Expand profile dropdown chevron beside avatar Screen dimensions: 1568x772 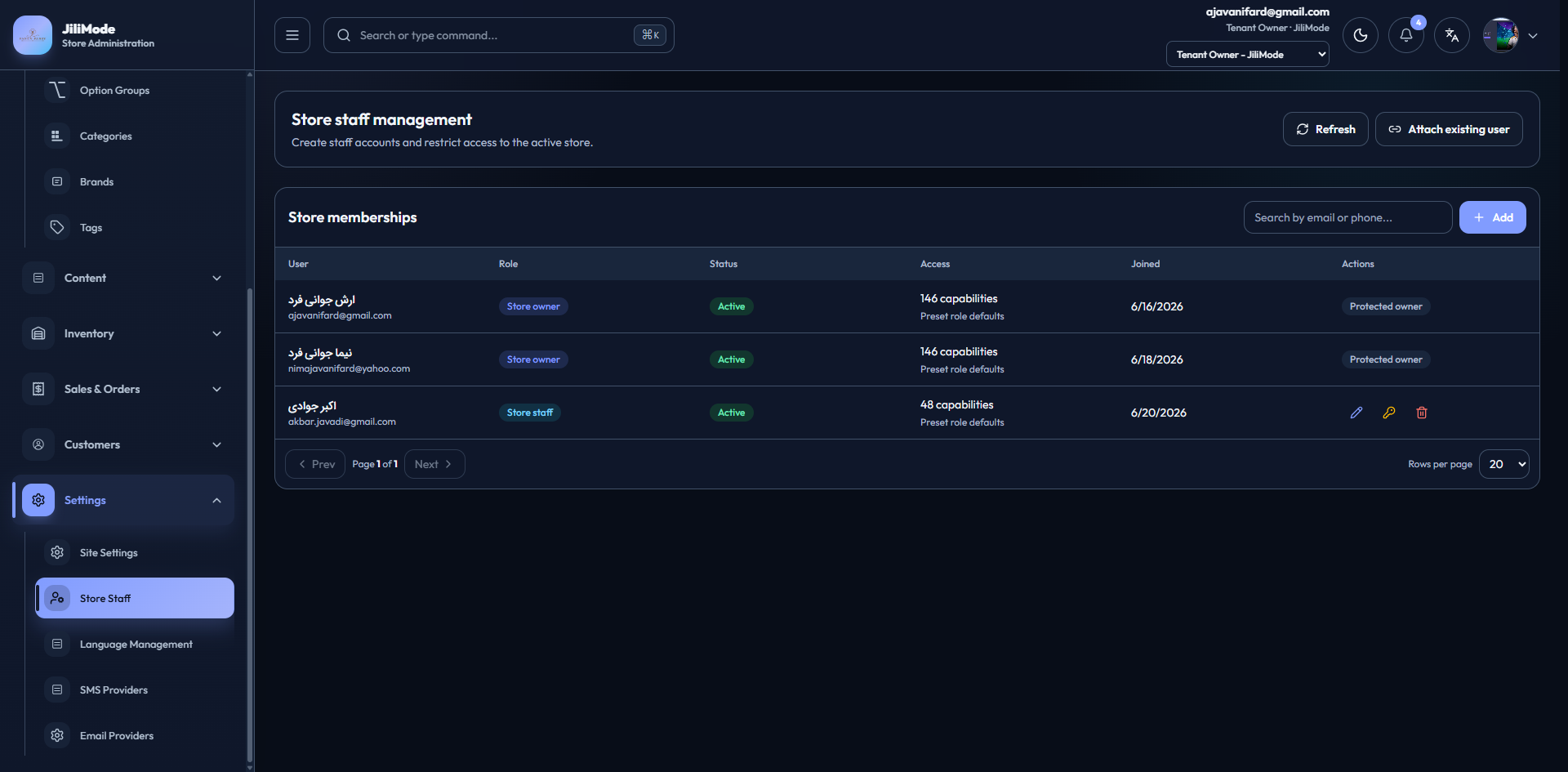click(x=1533, y=36)
